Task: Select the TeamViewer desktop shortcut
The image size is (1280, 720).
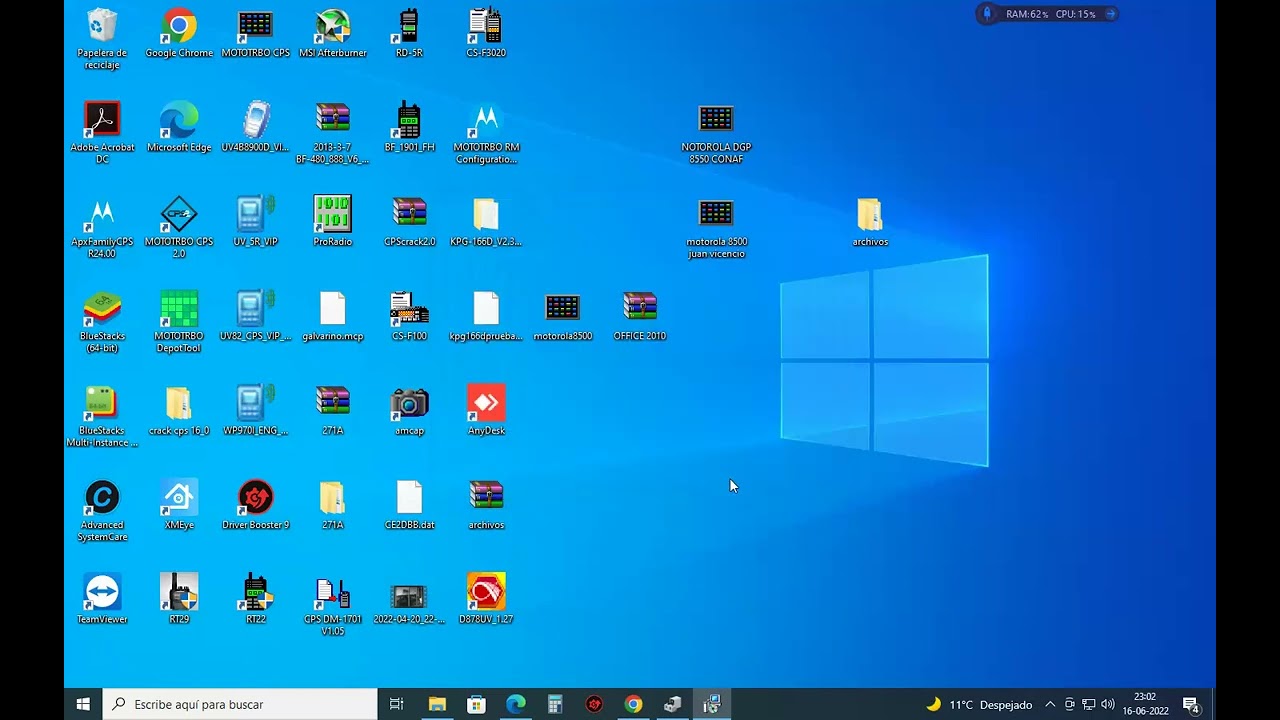Action: point(102,599)
